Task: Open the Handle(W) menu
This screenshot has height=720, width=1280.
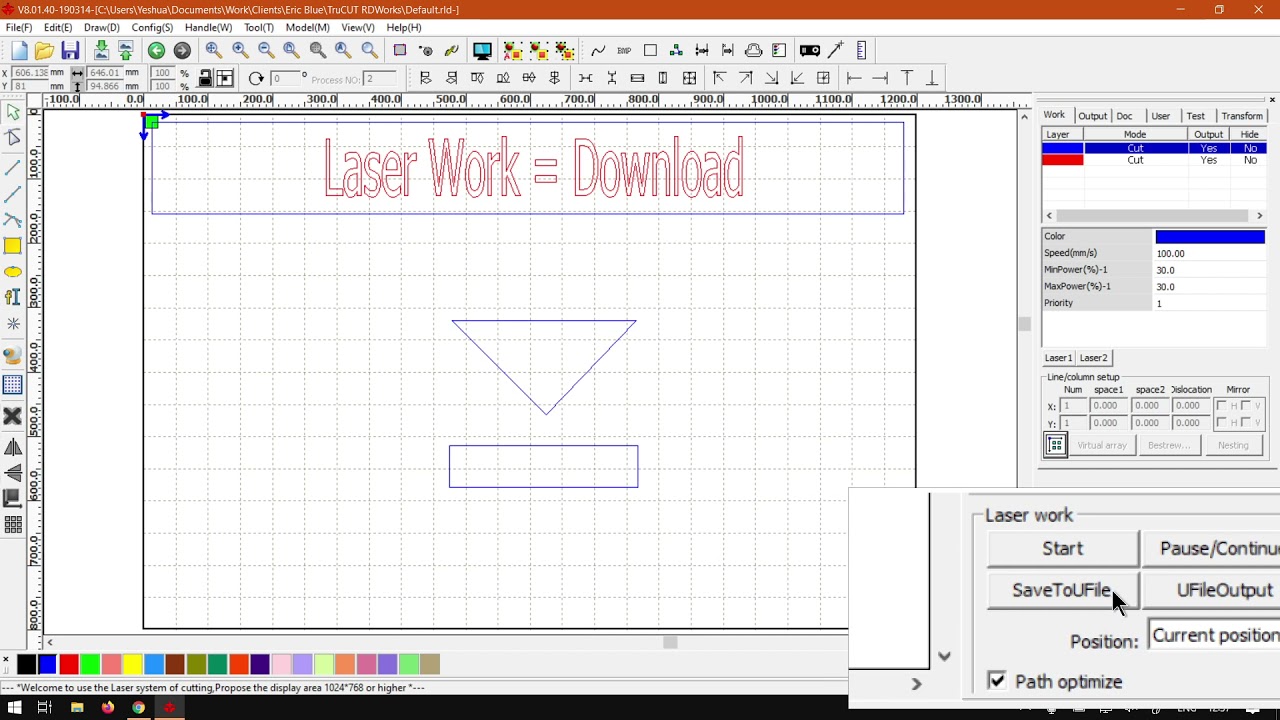Action: tap(208, 28)
